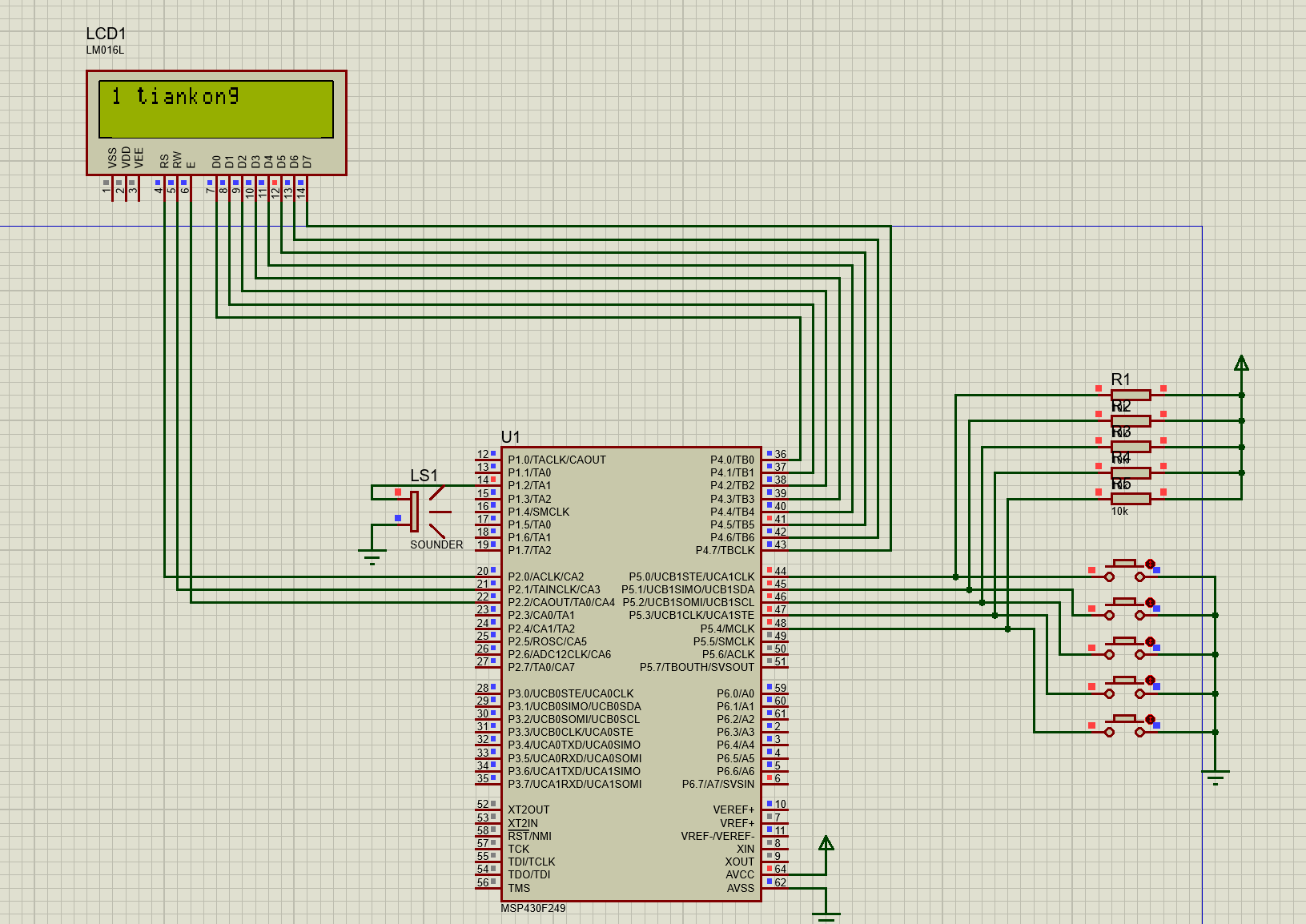Click the LM016L part name text
1306x924 pixels.
pyautogui.click(x=105, y=50)
